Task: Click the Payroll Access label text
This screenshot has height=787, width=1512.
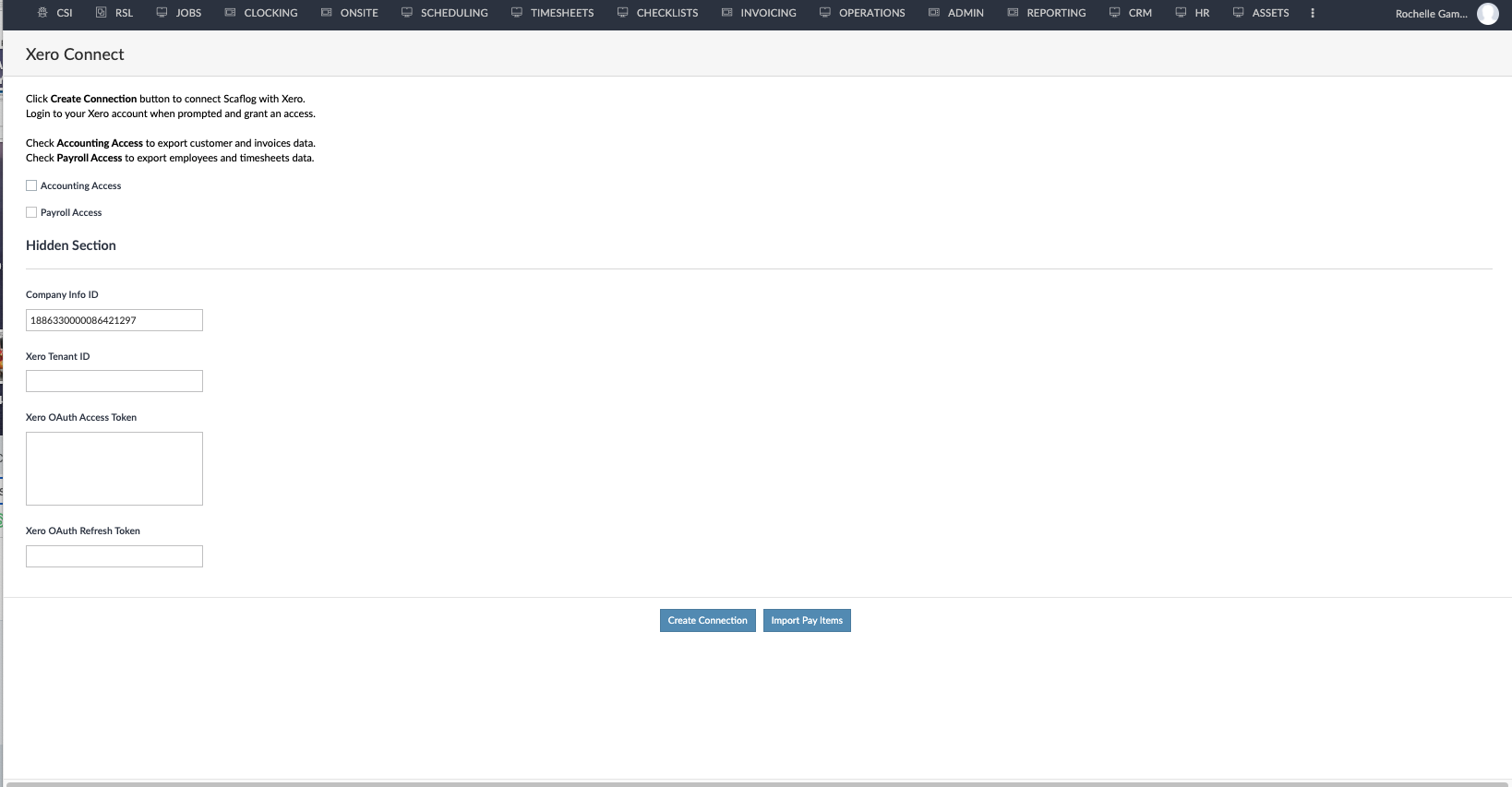Action: 71,213
